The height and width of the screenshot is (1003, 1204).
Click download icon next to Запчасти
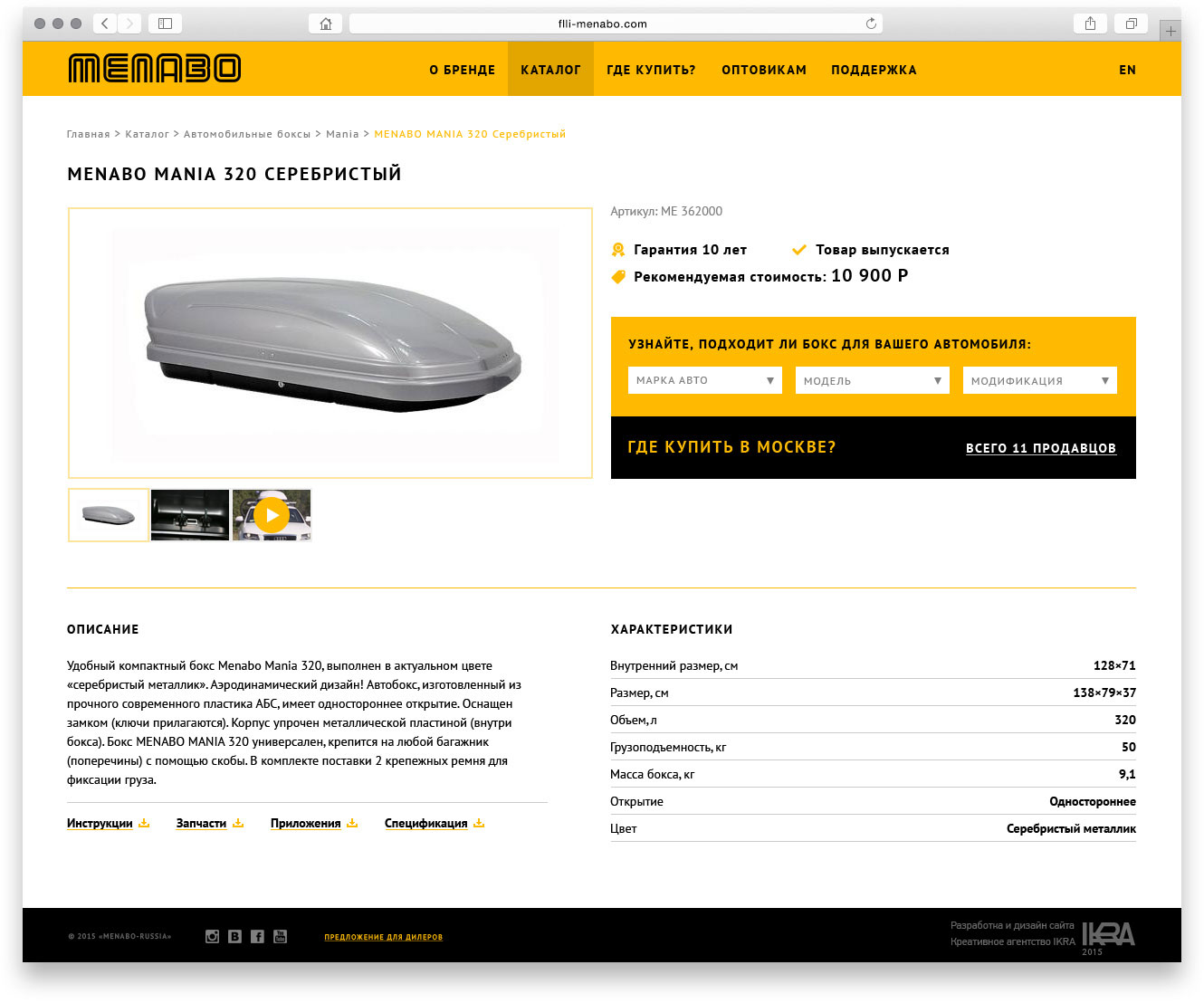click(x=238, y=823)
